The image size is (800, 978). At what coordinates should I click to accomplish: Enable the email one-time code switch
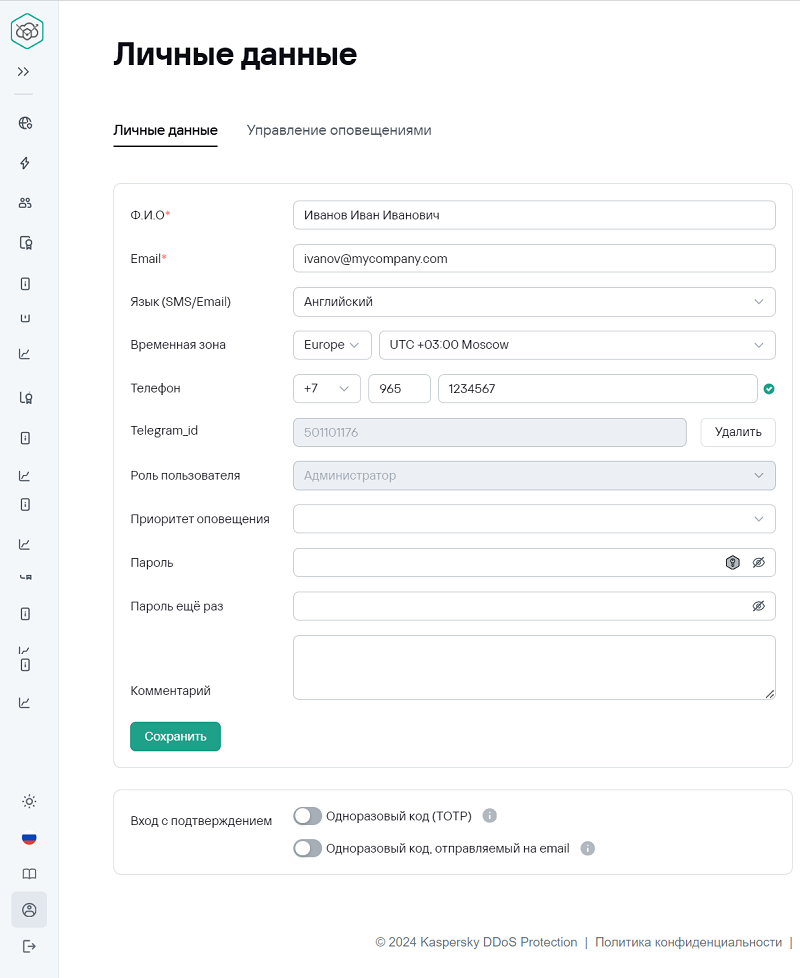pos(308,848)
